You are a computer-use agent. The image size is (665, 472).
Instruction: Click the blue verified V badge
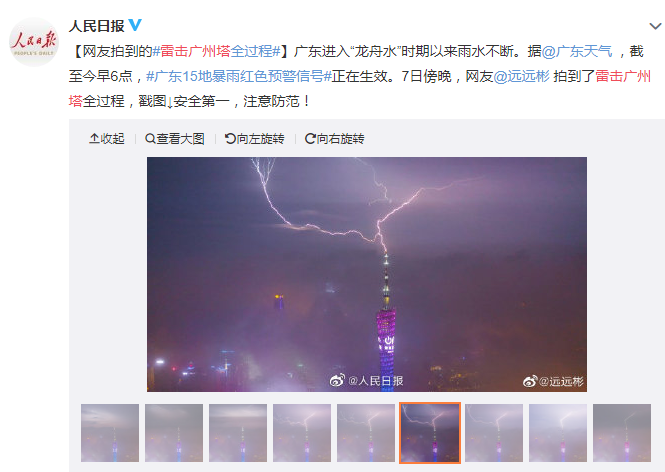click(x=135, y=25)
